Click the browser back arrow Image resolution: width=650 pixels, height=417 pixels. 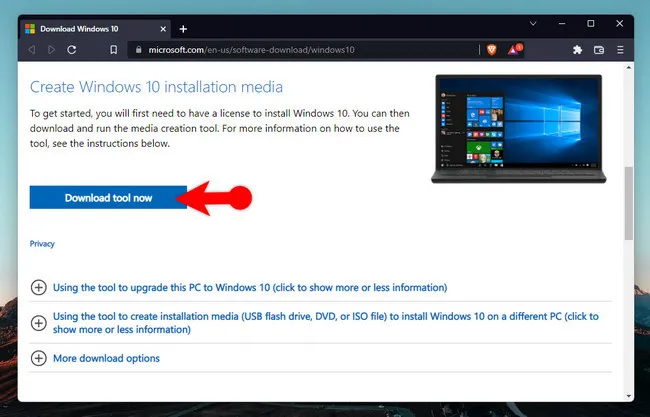32,50
